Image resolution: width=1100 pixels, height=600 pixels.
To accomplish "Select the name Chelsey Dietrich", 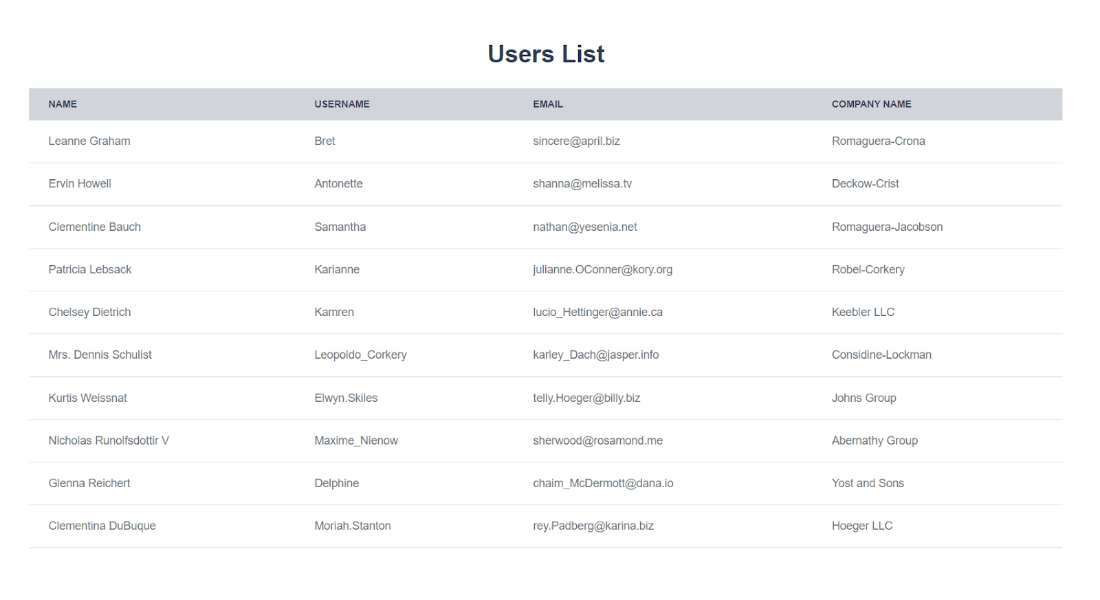I will [x=90, y=312].
